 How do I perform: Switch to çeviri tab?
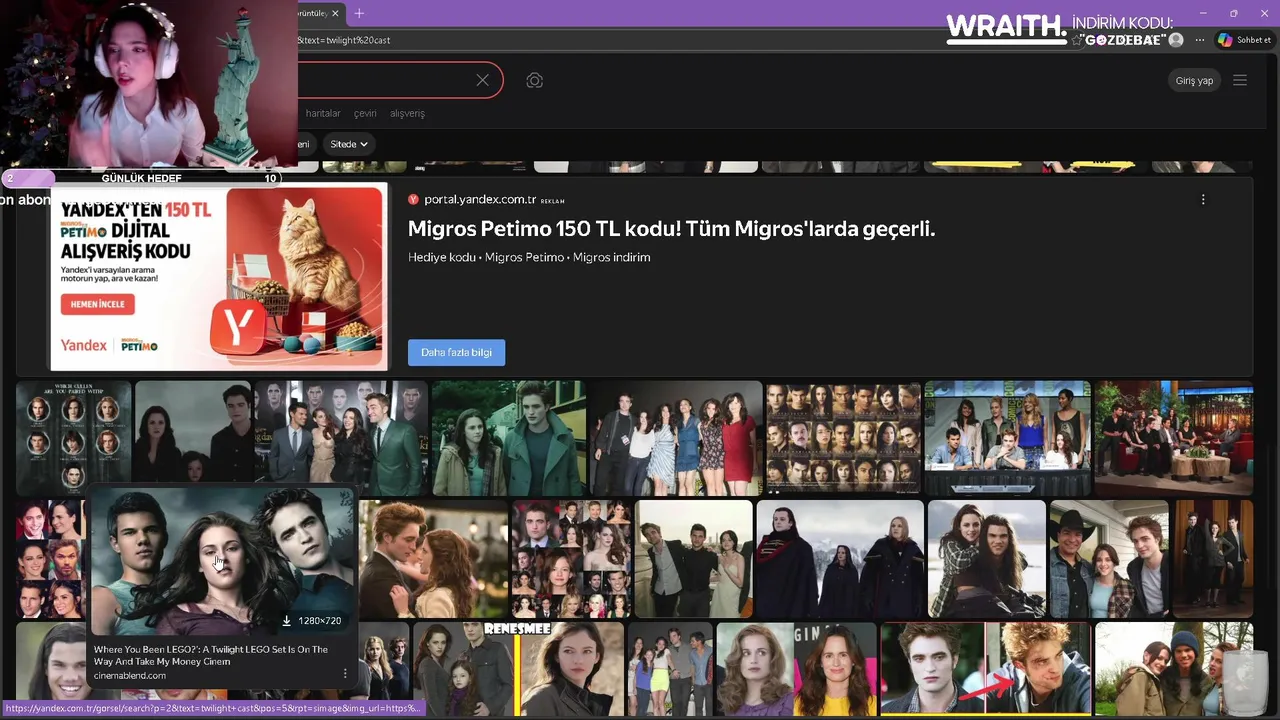tap(365, 113)
